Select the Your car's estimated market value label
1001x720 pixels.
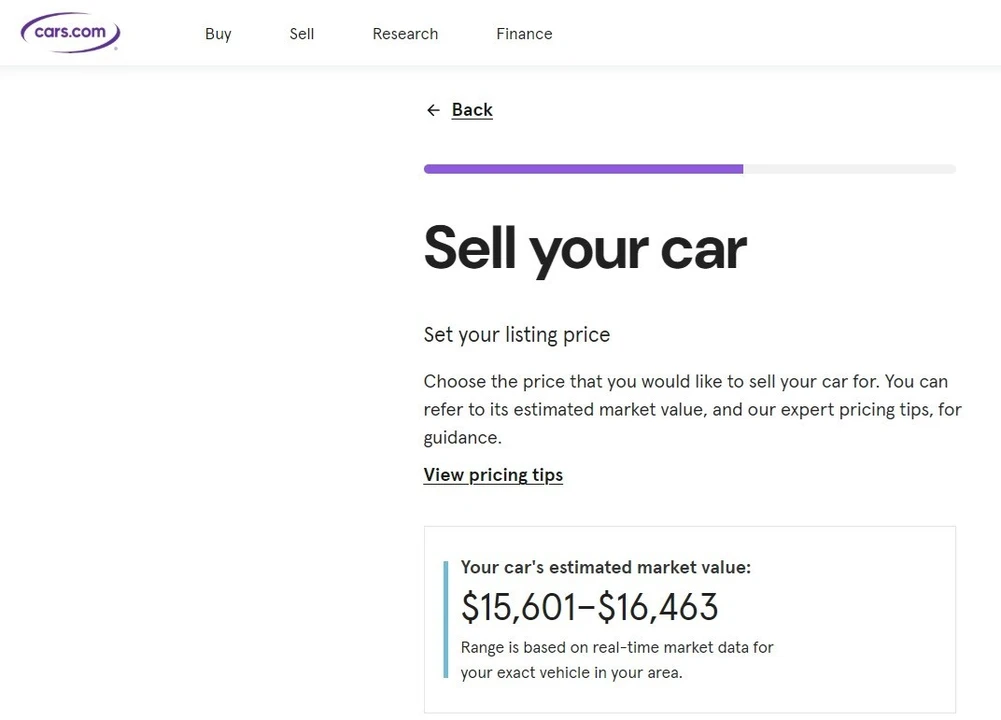click(606, 567)
